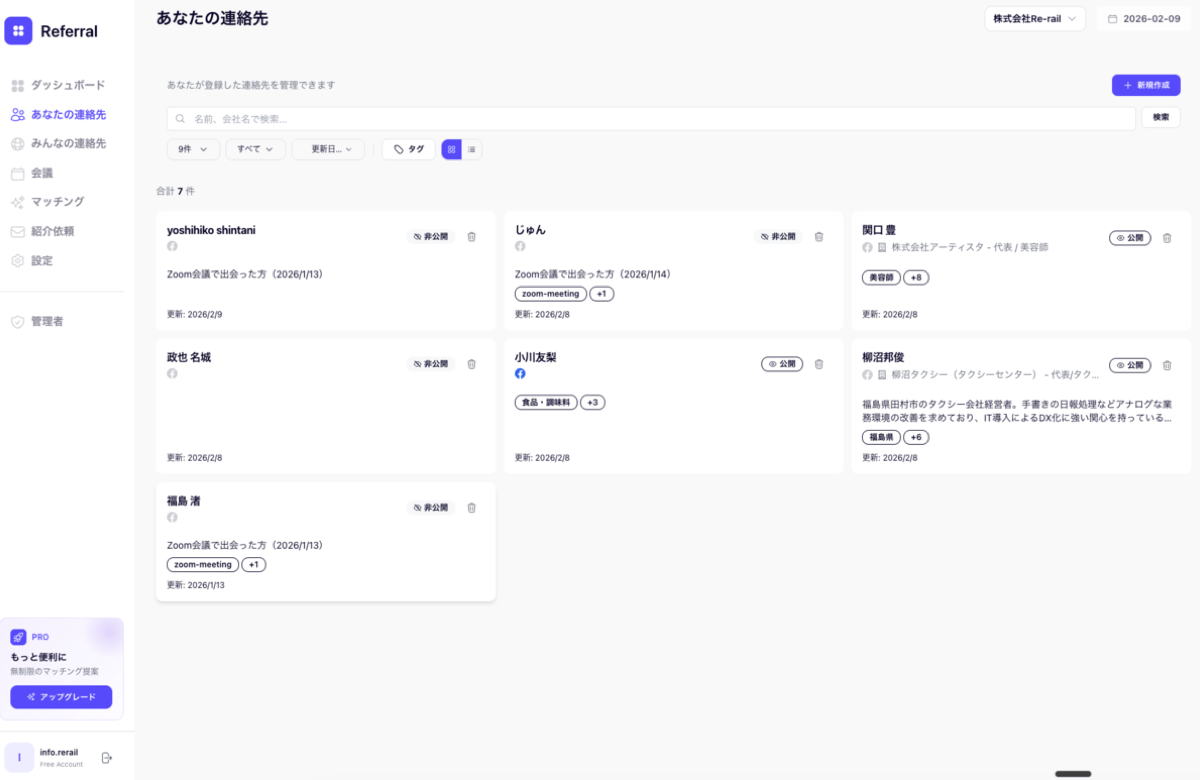Switch to list view layout
The height and width of the screenshot is (780, 1200).
point(470,148)
